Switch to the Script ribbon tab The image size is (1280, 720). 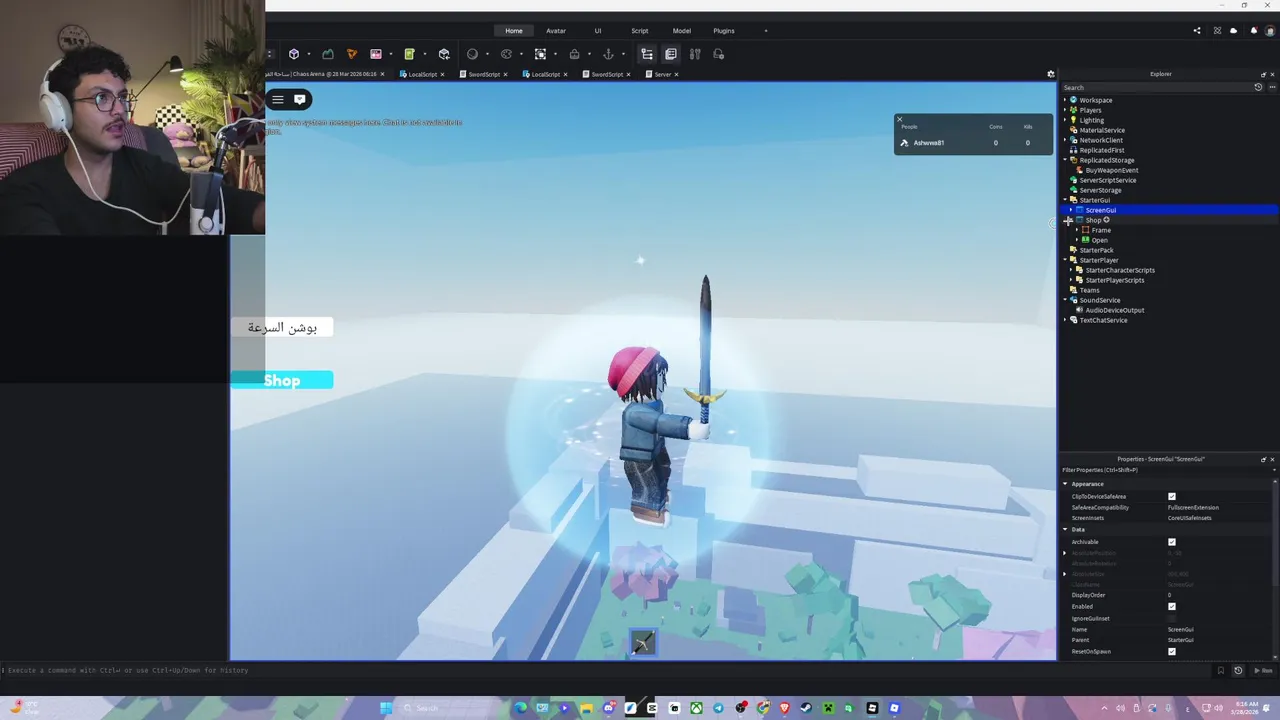point(639,31)
